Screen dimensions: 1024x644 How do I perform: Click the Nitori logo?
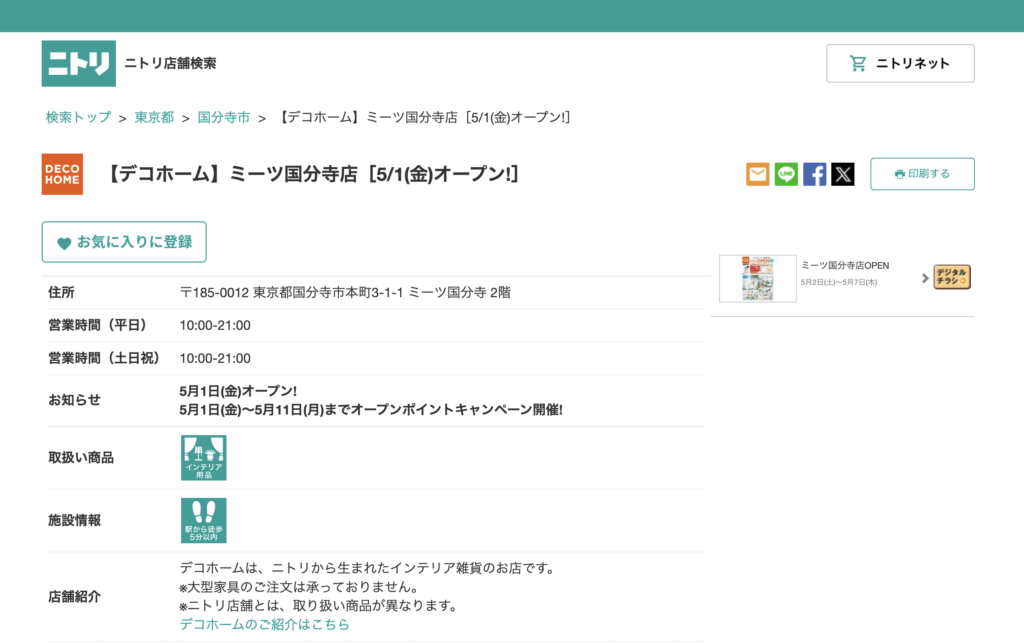coord(78,63)
